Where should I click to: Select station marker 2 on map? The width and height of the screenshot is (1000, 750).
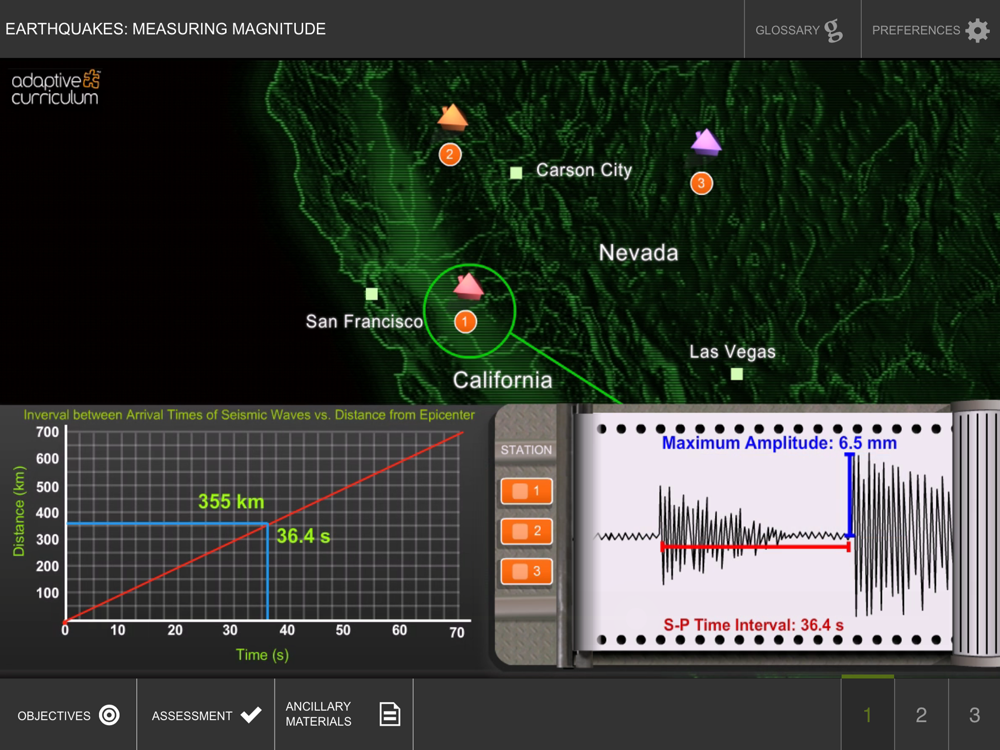(450, 154)
